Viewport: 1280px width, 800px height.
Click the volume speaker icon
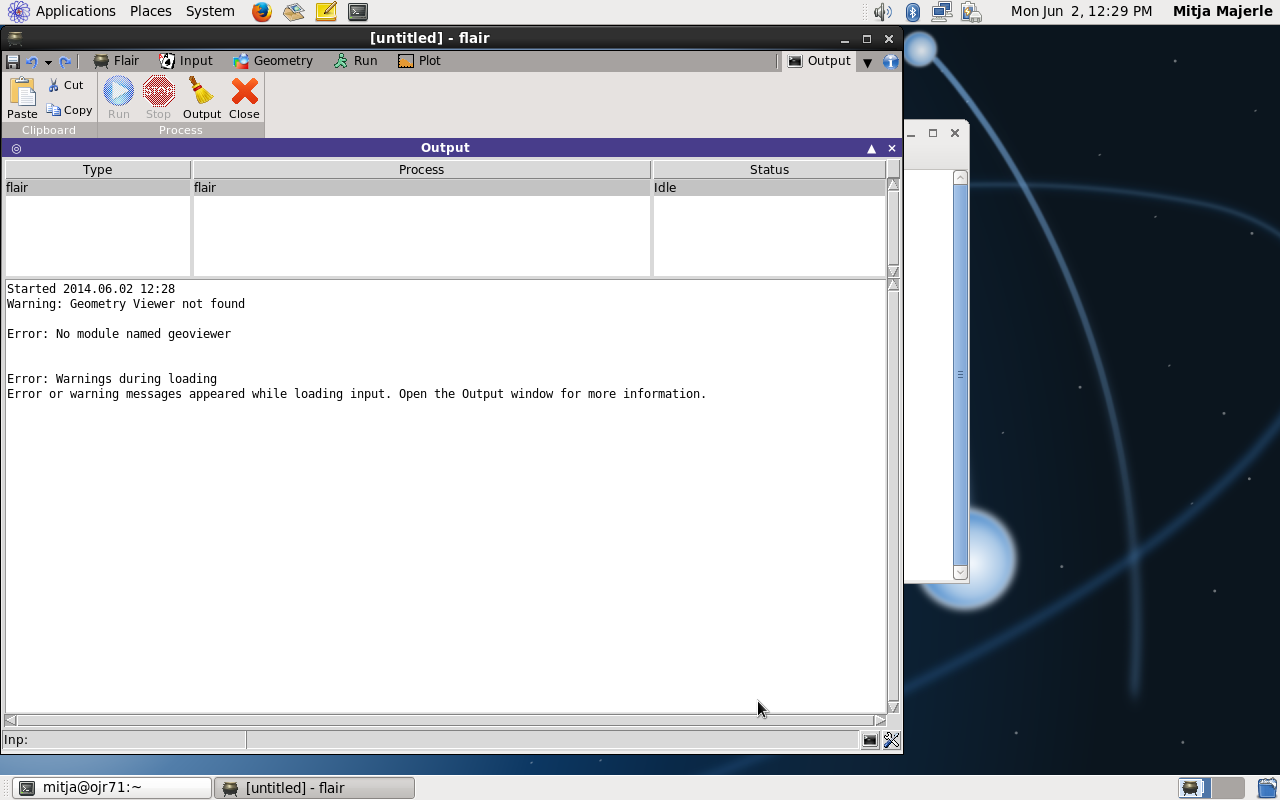[x=882, y=12]
